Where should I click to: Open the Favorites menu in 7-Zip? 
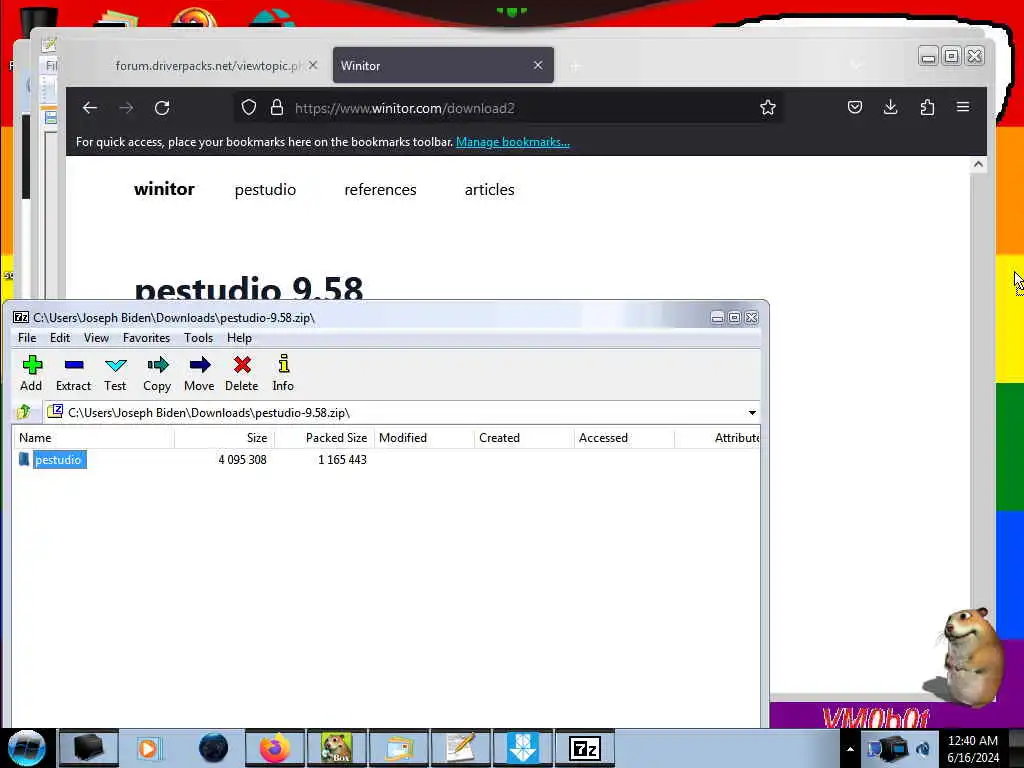click(x=146, y=338)
